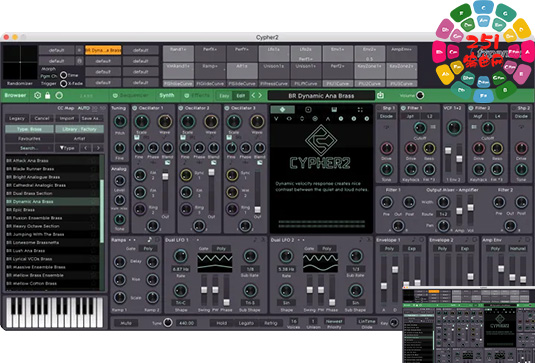Click the Import button
Viewport: 535px width, 363px height.
coord(67,118)
